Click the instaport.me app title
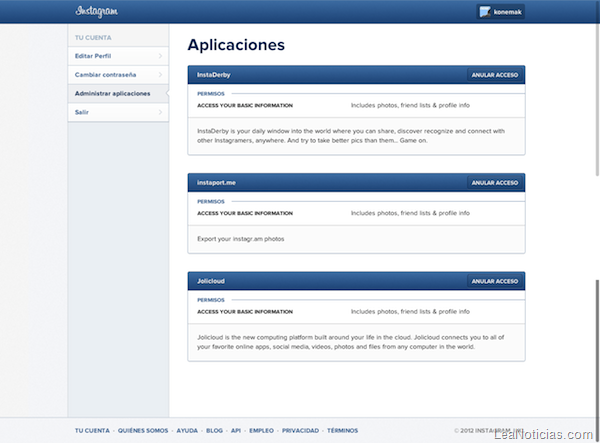The height and width of the screenshot is (443, 600). click(216, 183)
